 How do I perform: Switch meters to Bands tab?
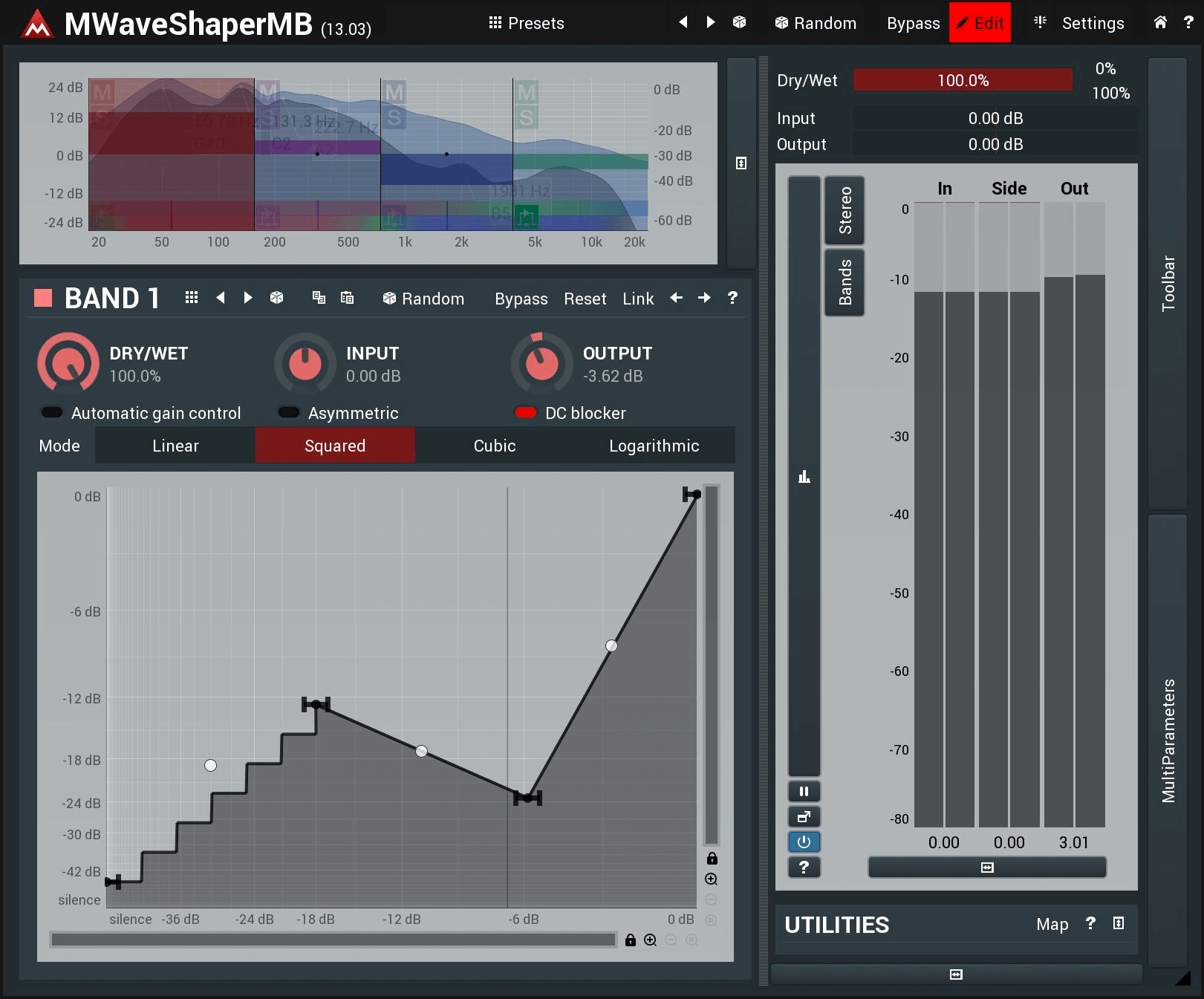click(845, 282)
